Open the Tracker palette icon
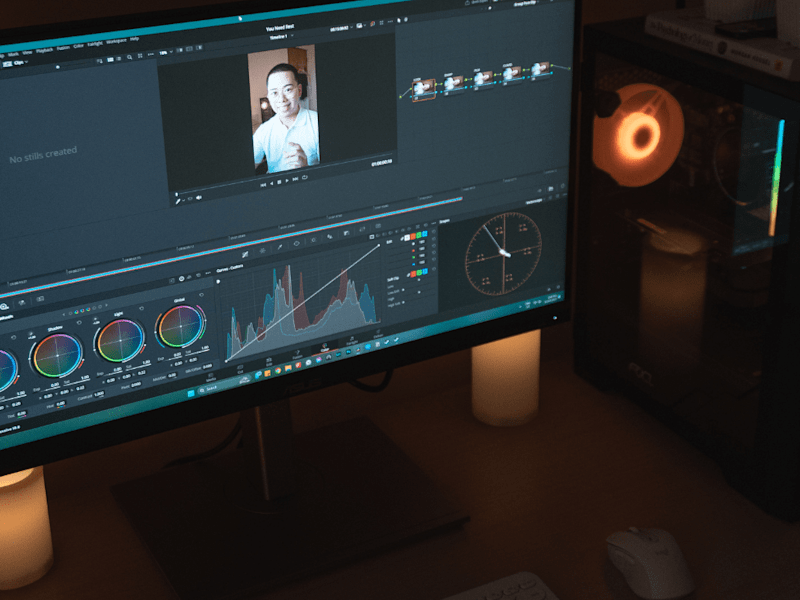 (x=313, y=240)
